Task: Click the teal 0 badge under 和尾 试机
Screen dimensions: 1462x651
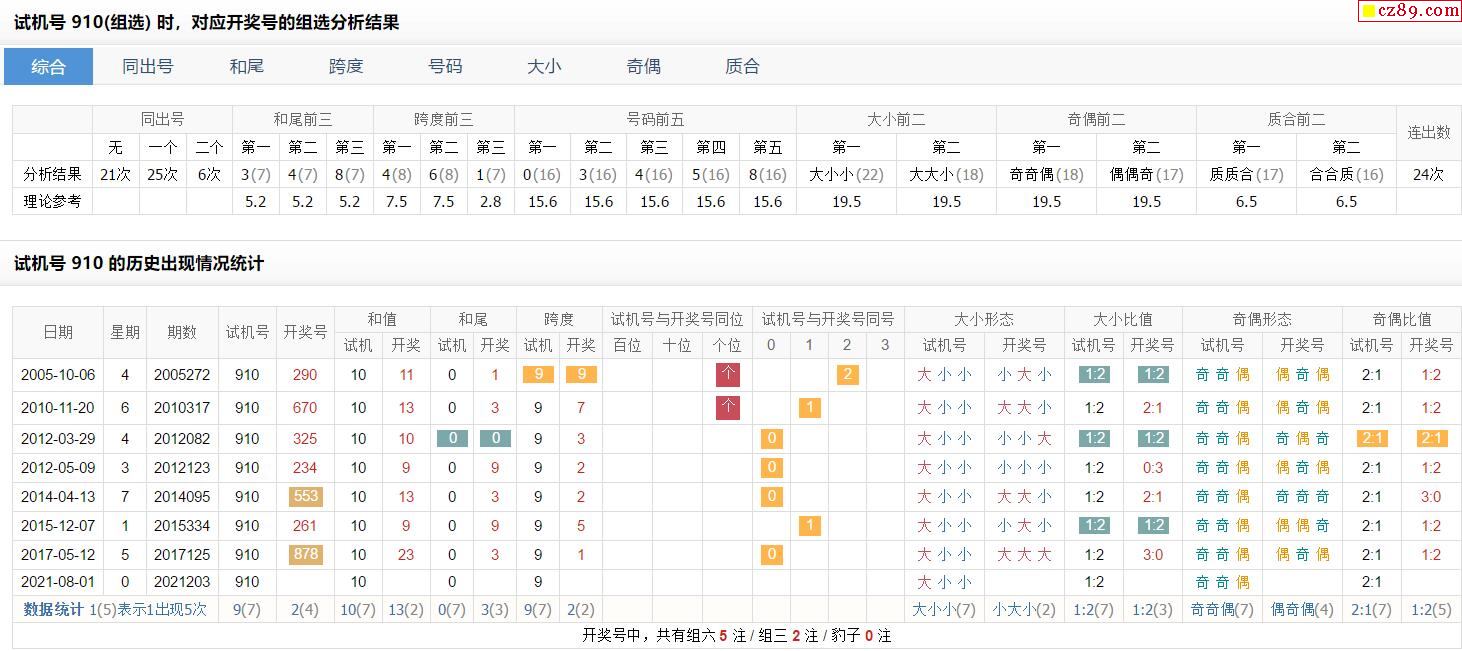Action: pyautogui.click(x=452, y=438)
